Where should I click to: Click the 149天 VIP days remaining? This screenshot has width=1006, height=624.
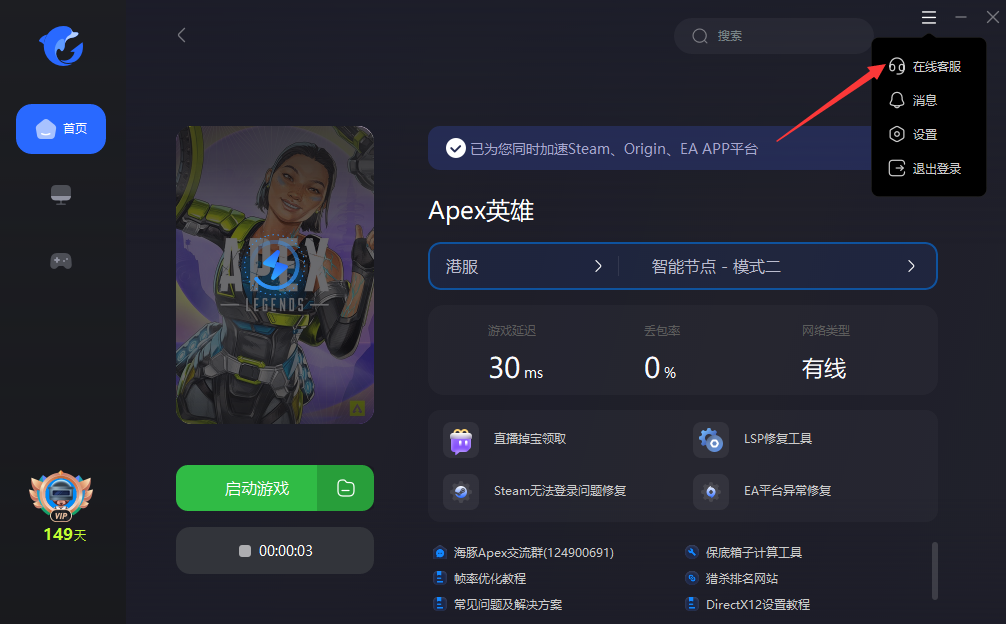(x=65, y=534)
